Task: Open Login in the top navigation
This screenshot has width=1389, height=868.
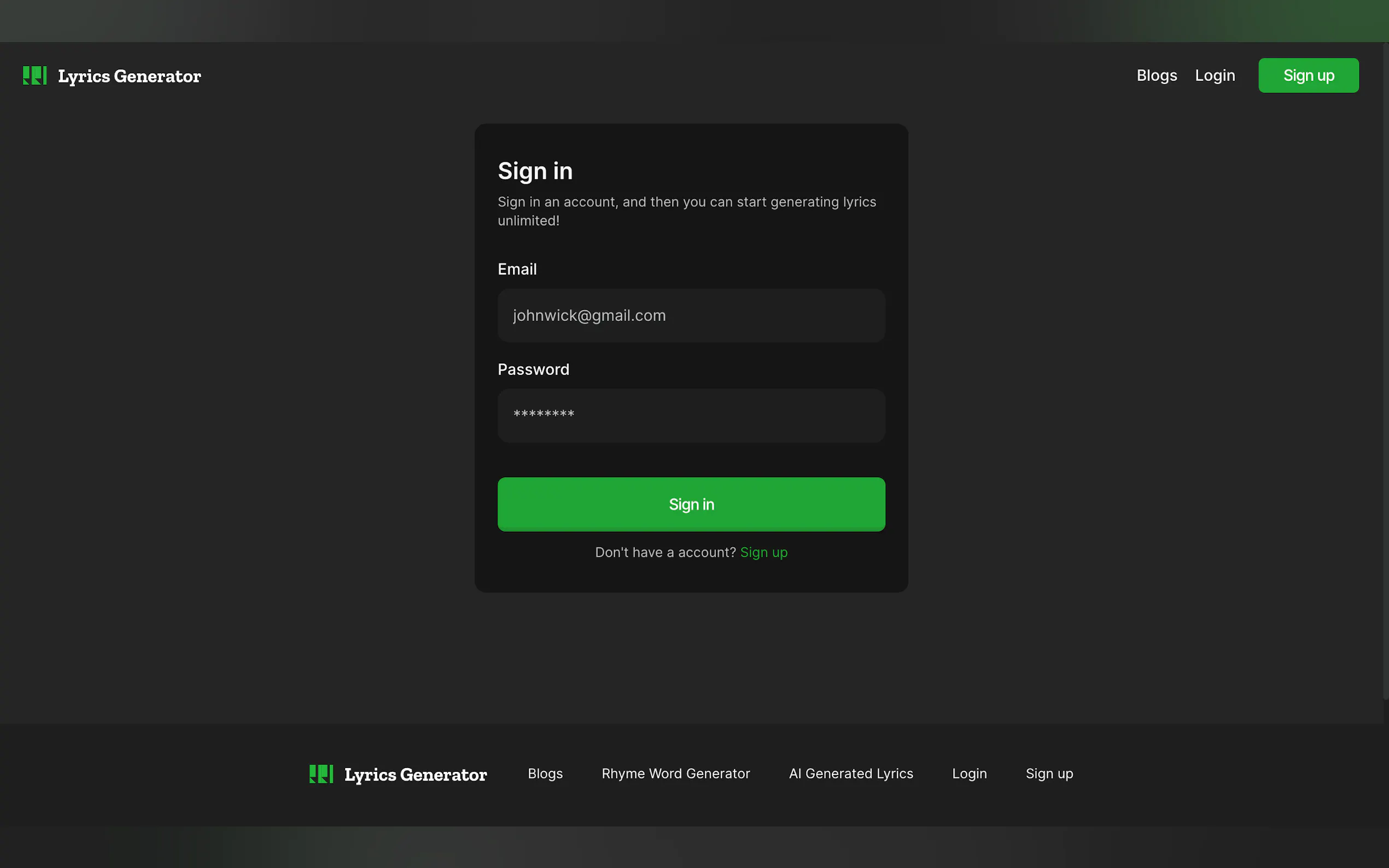Action: pyautogui.click(x=1215, y=75)
